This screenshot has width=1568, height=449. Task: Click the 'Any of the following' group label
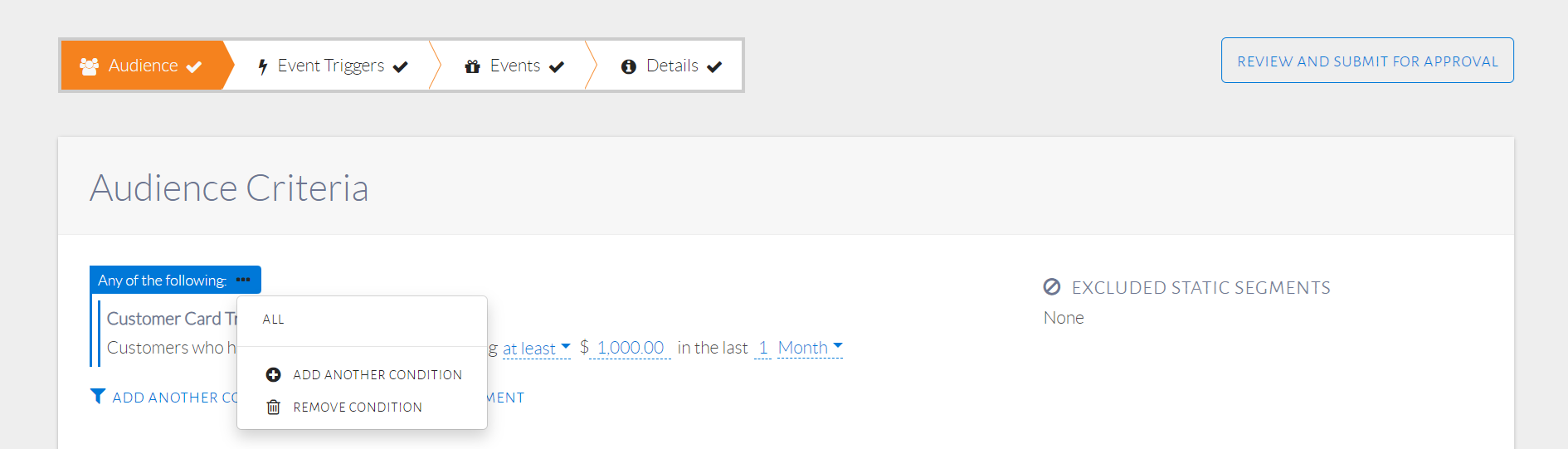click(162, 281)
